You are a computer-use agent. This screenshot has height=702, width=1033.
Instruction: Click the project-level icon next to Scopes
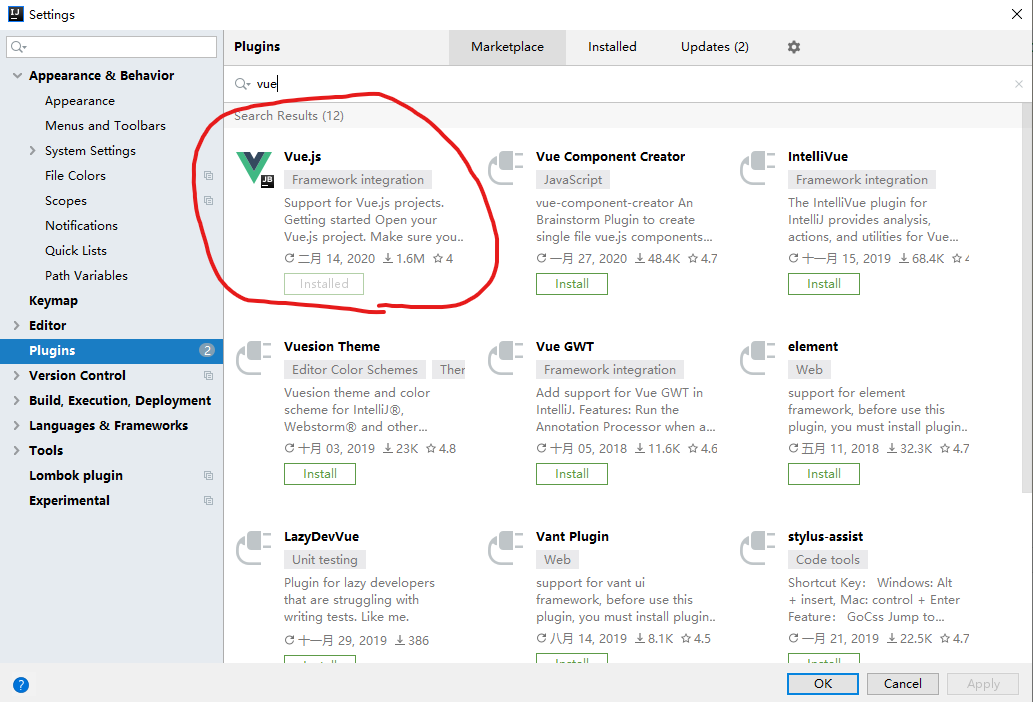208,201
